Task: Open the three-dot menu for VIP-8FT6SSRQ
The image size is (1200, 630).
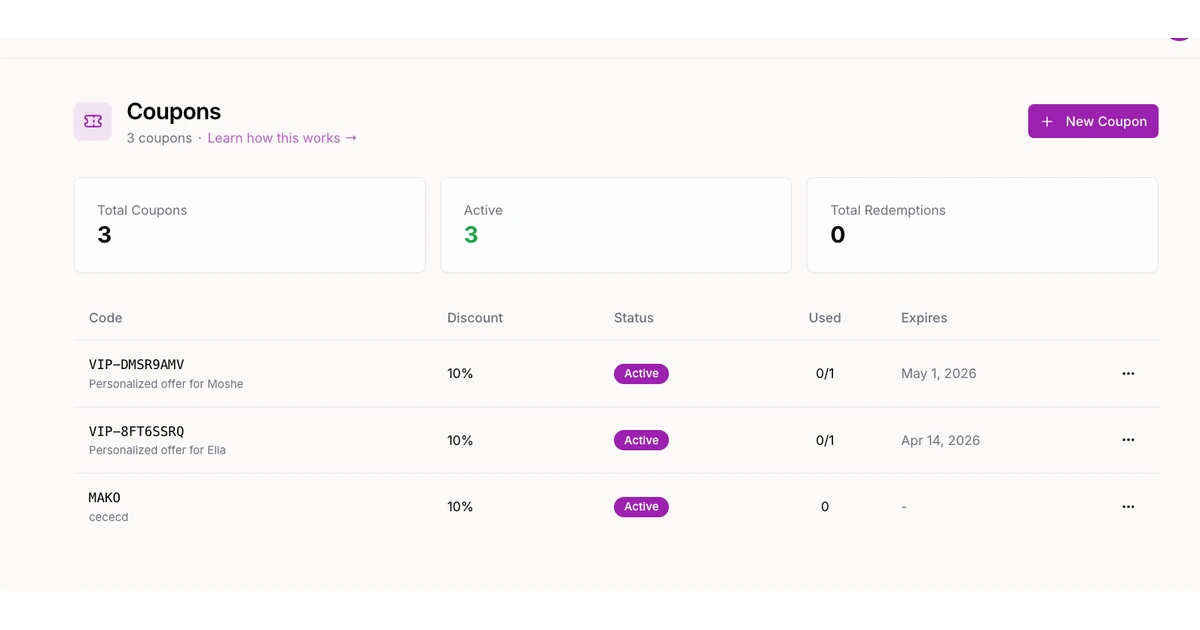Action: (1128, 440)
